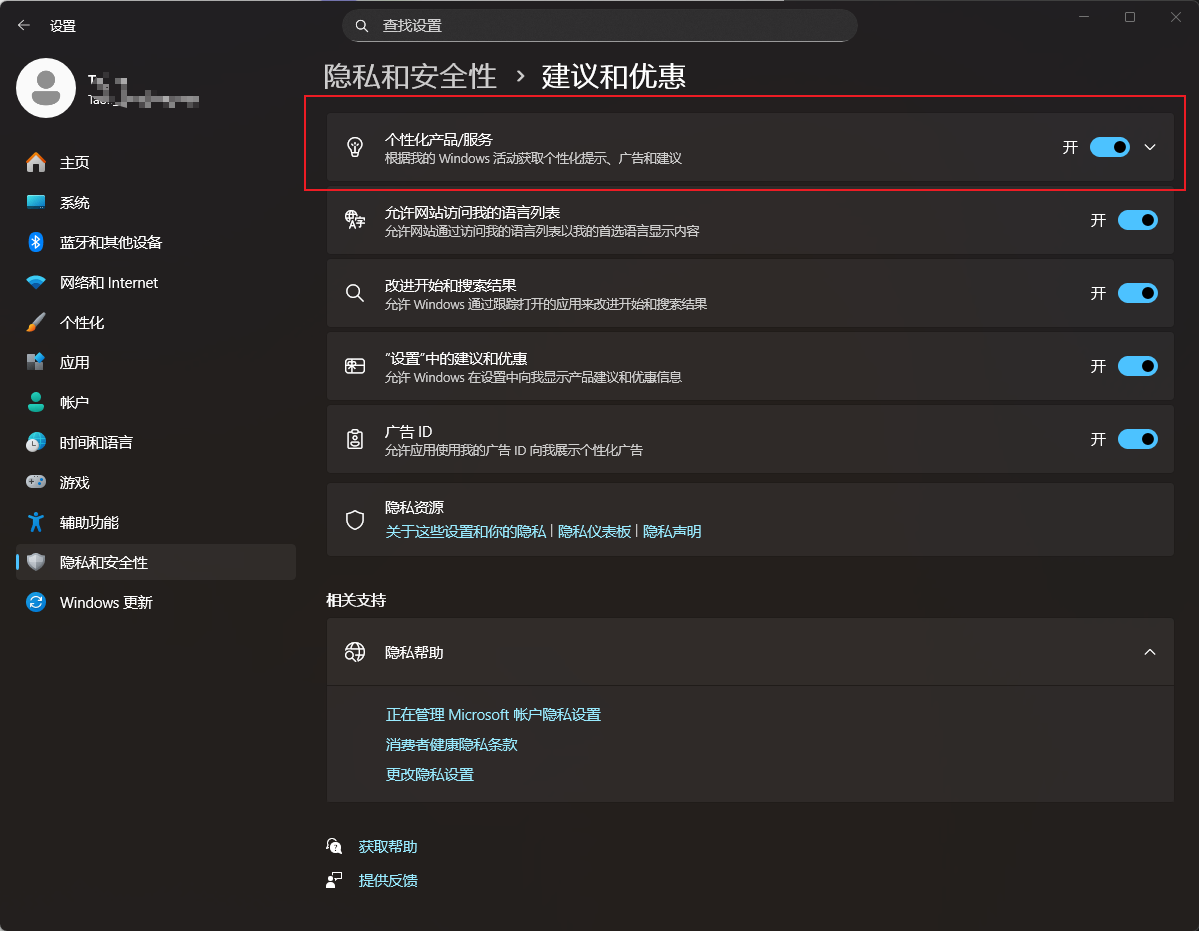The height and width of the screenshot is (931, 1199).
Task: Click the feedback icon beside 提供反馈
Action: click(334, 880)
